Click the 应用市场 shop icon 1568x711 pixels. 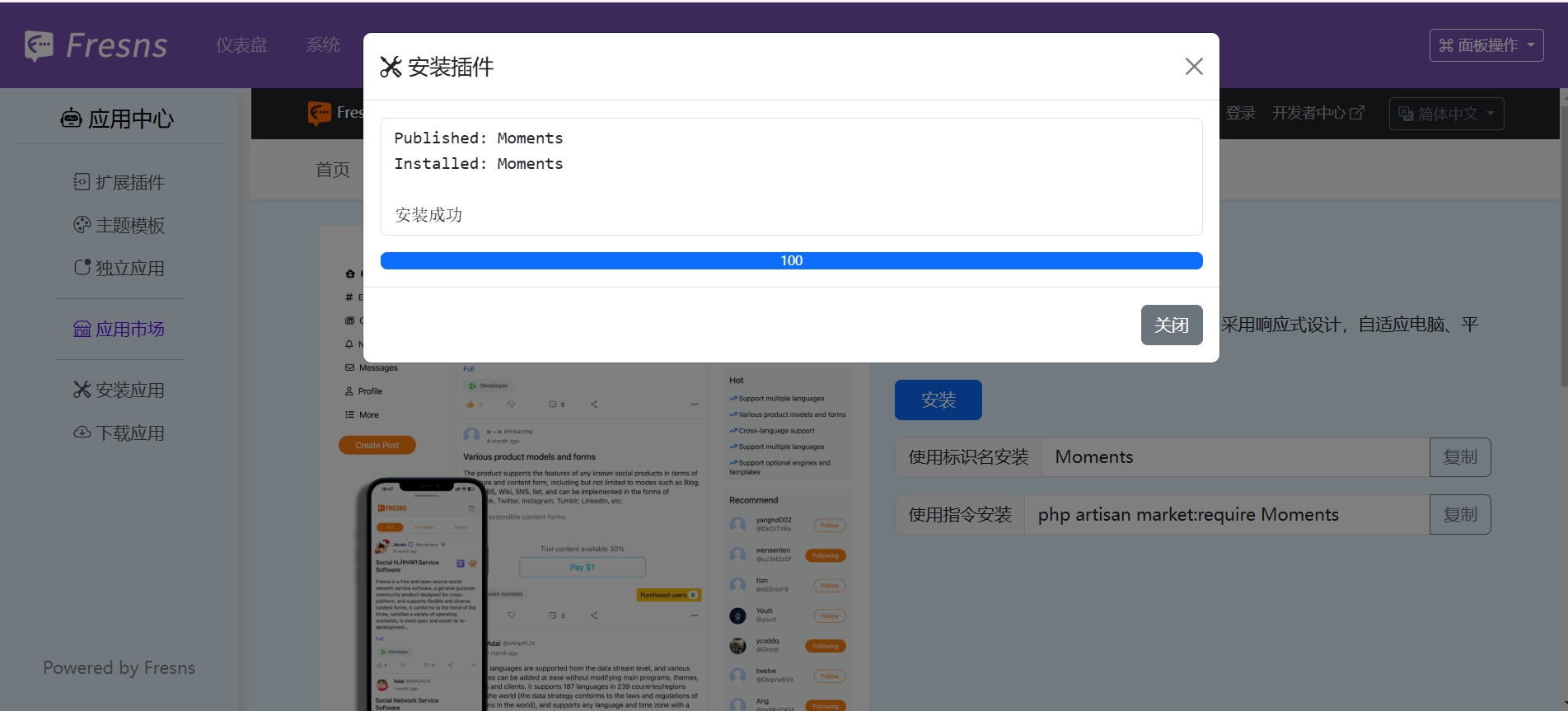click(82, 329)
